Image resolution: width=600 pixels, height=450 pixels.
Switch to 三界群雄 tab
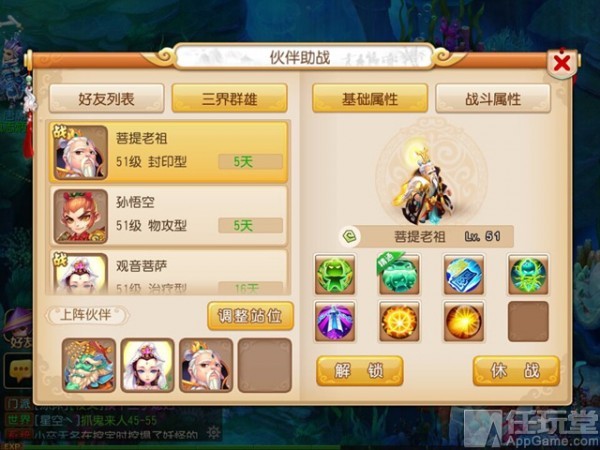tap(230, 99)
